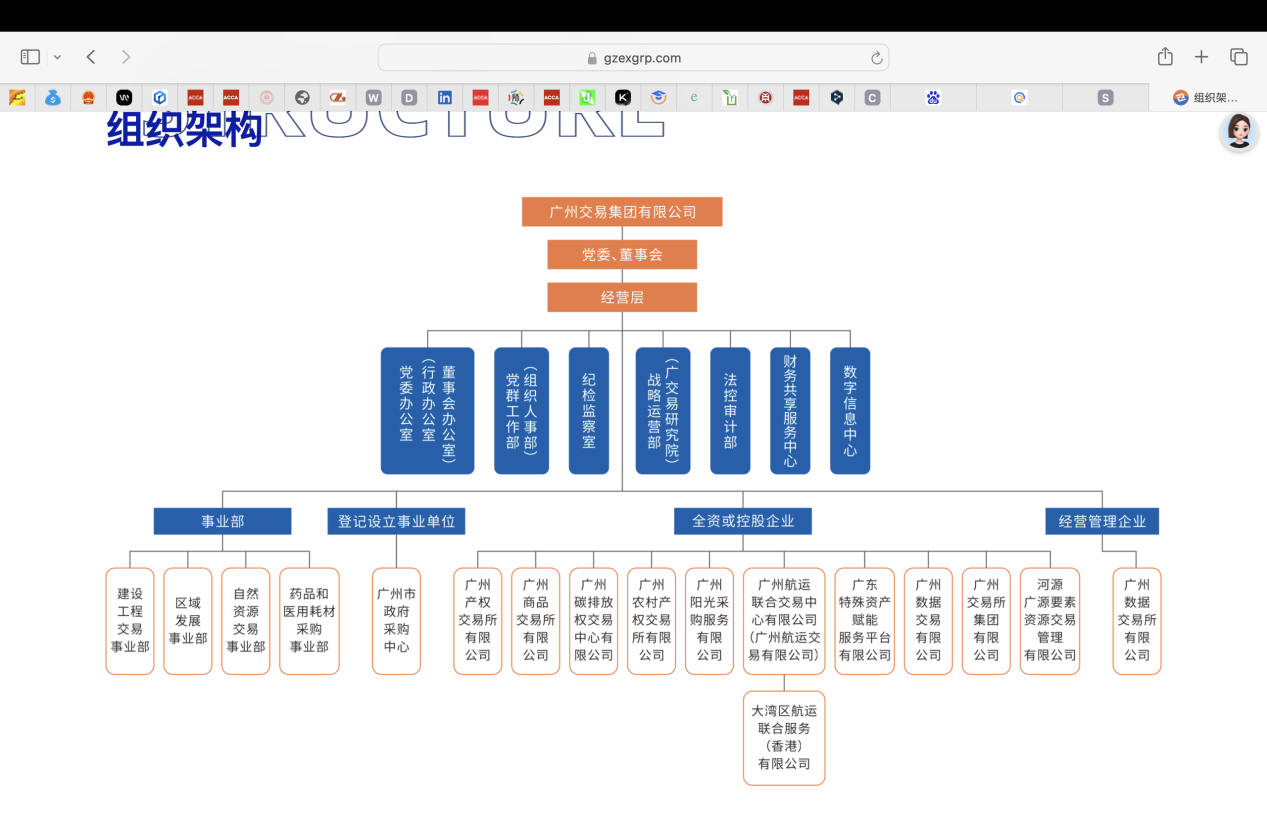Screen dimensions: 1267x824
Task: Open the Baidu paw favicon tab
Action: pyautogui.click(x=933, y=97)
